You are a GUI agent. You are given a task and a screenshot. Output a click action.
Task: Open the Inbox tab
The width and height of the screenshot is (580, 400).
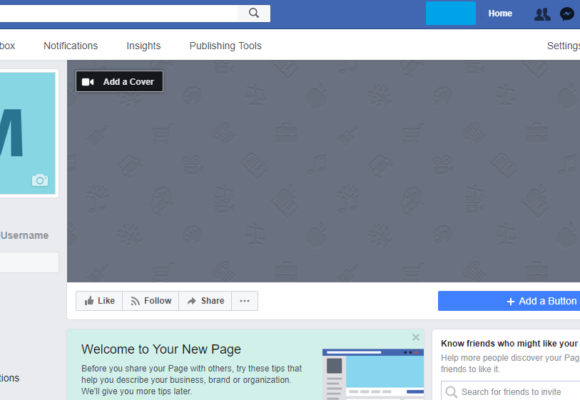pos(7,46)
